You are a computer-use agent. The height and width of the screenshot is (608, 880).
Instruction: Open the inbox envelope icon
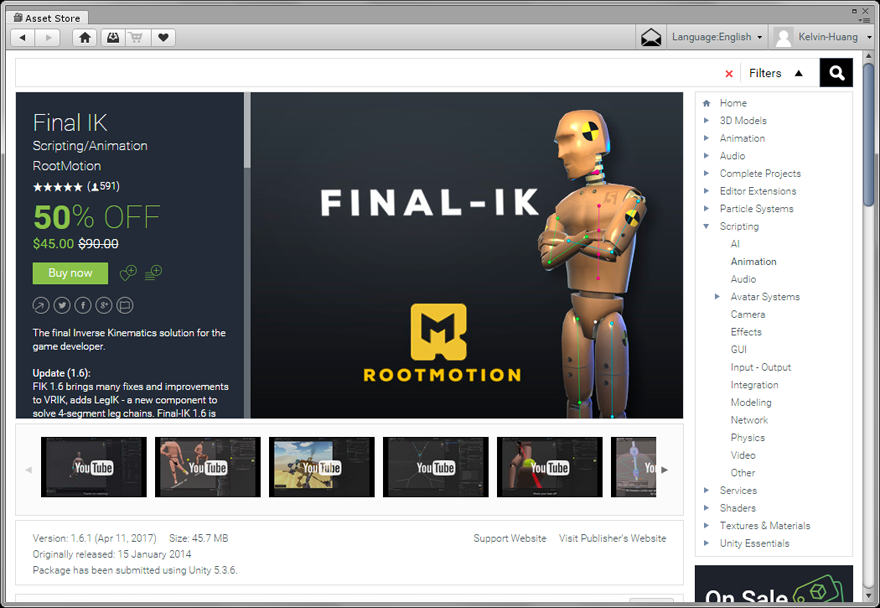click(x=651, y=38)
